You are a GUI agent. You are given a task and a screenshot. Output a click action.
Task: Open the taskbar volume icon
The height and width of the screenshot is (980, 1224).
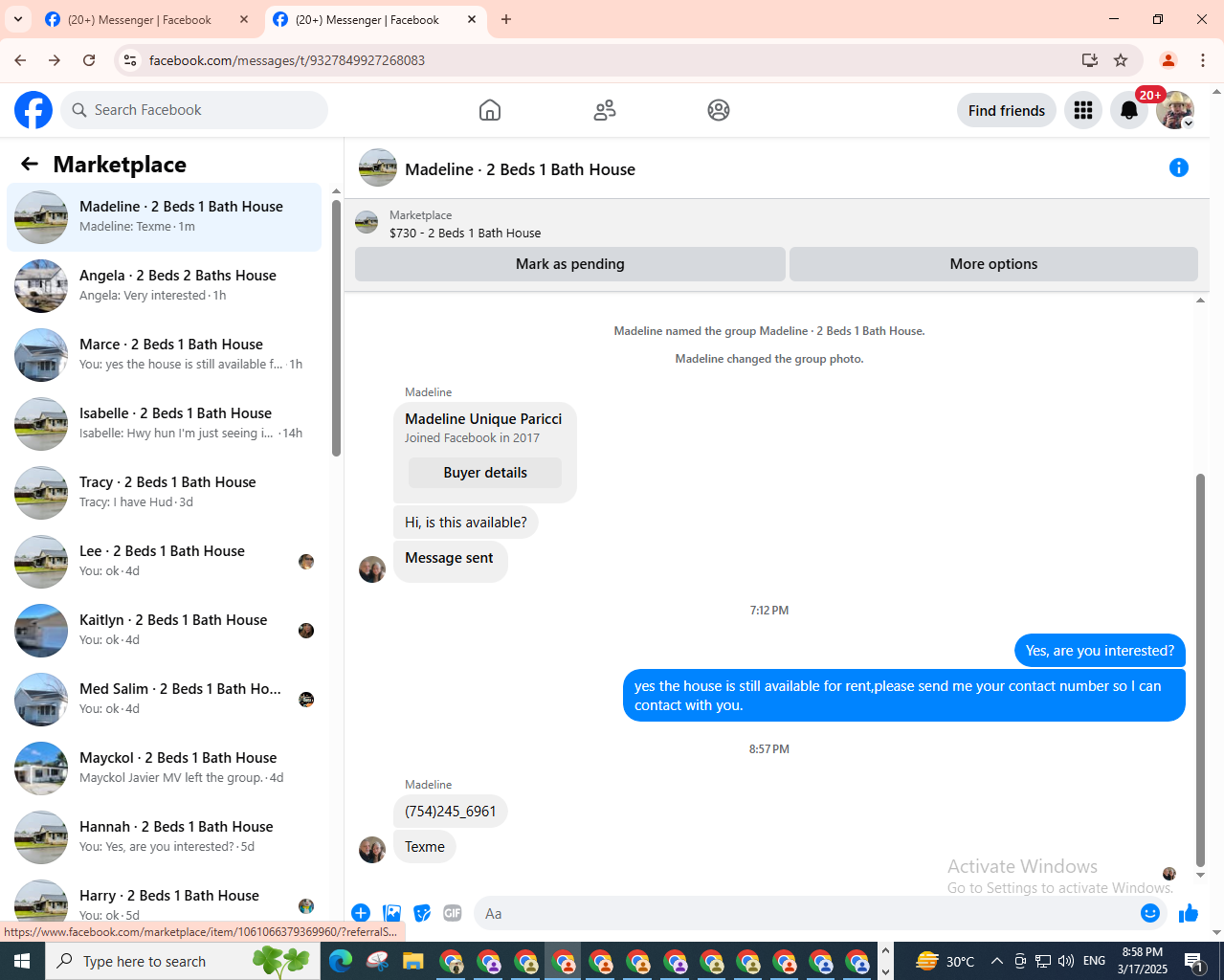tap(1066, 961)
